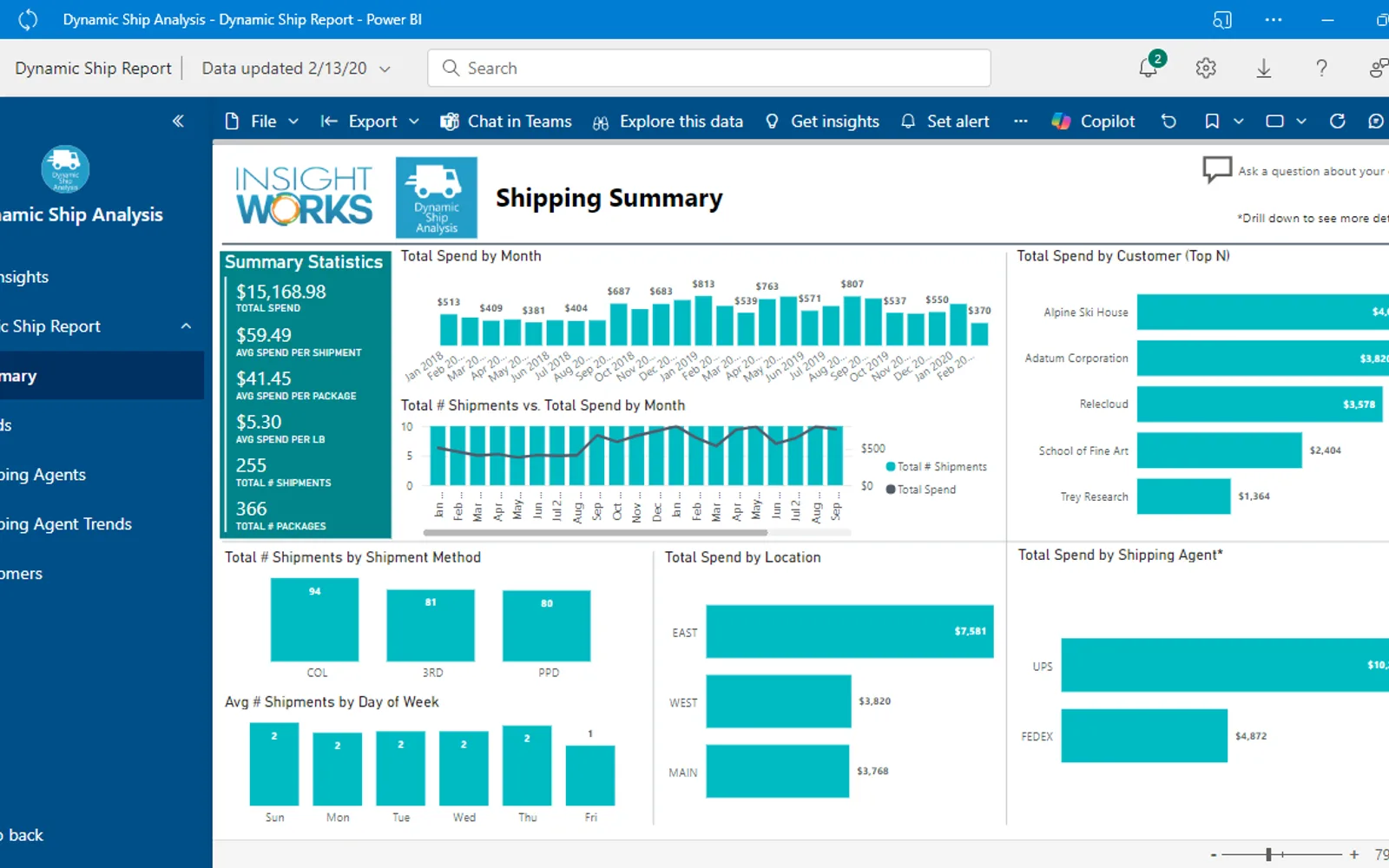Click Explore this data button

[x=668, y=122]
